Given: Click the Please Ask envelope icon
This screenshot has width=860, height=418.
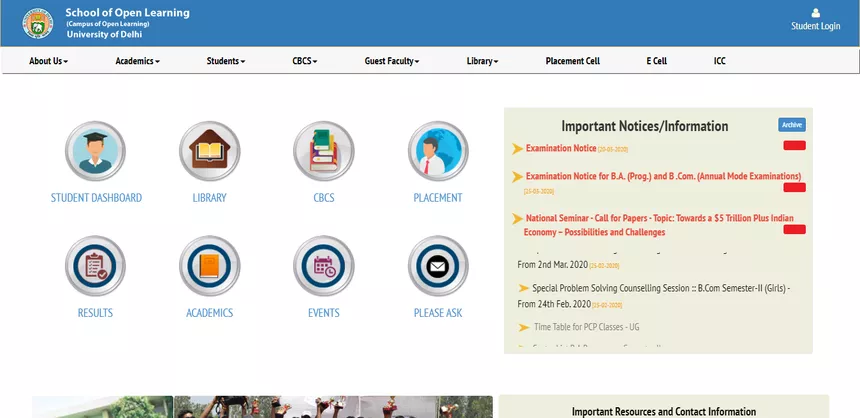Looking at the screenshot, I should coord(438,266).
